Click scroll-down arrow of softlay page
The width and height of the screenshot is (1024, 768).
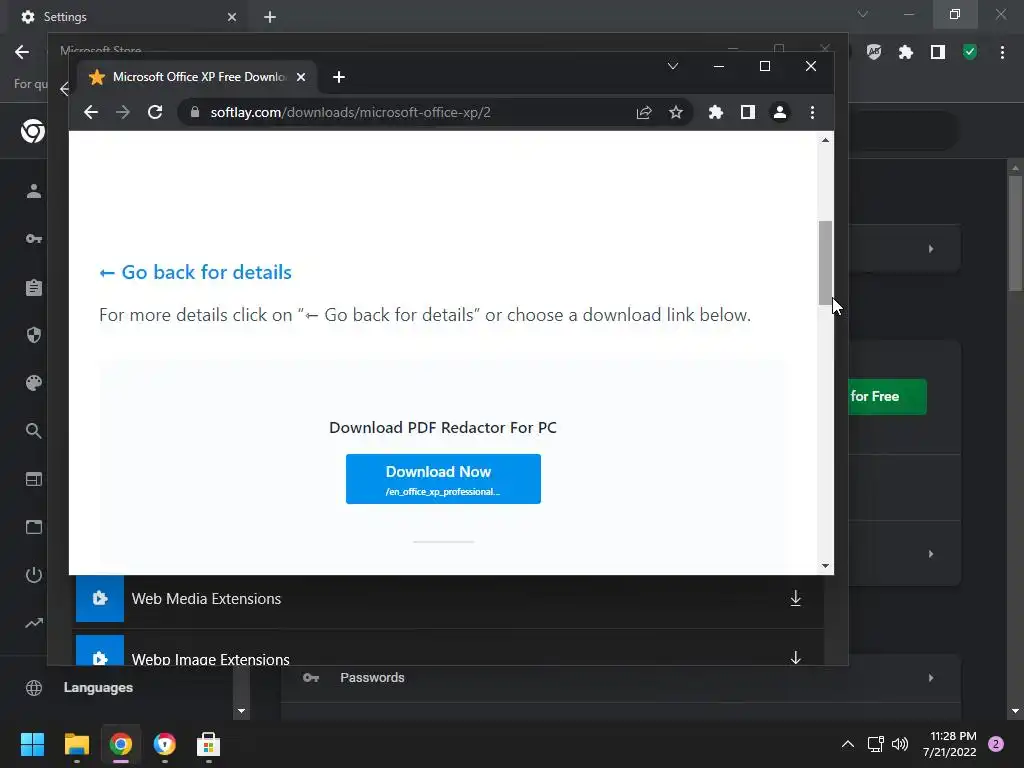(825, 566)
